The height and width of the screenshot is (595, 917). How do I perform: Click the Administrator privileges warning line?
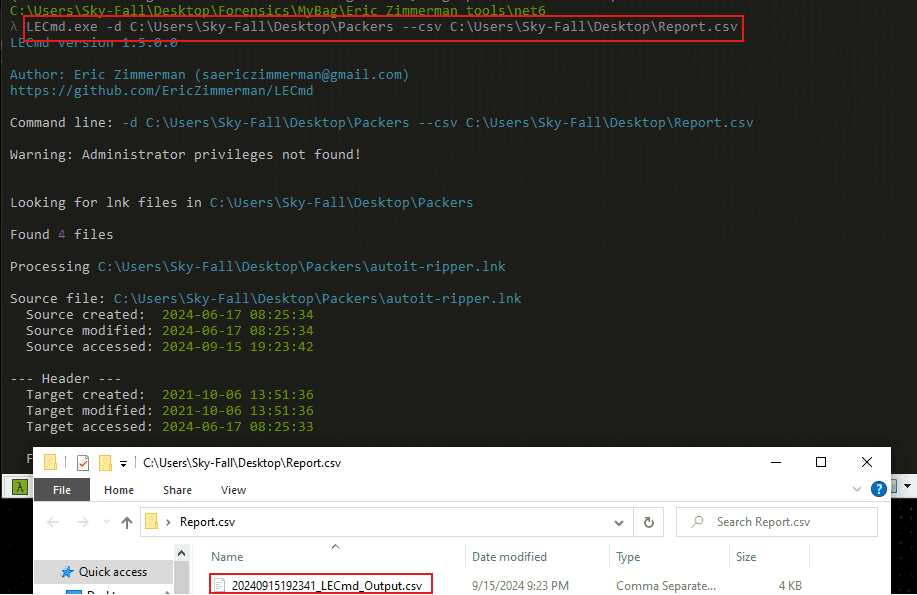185,154
